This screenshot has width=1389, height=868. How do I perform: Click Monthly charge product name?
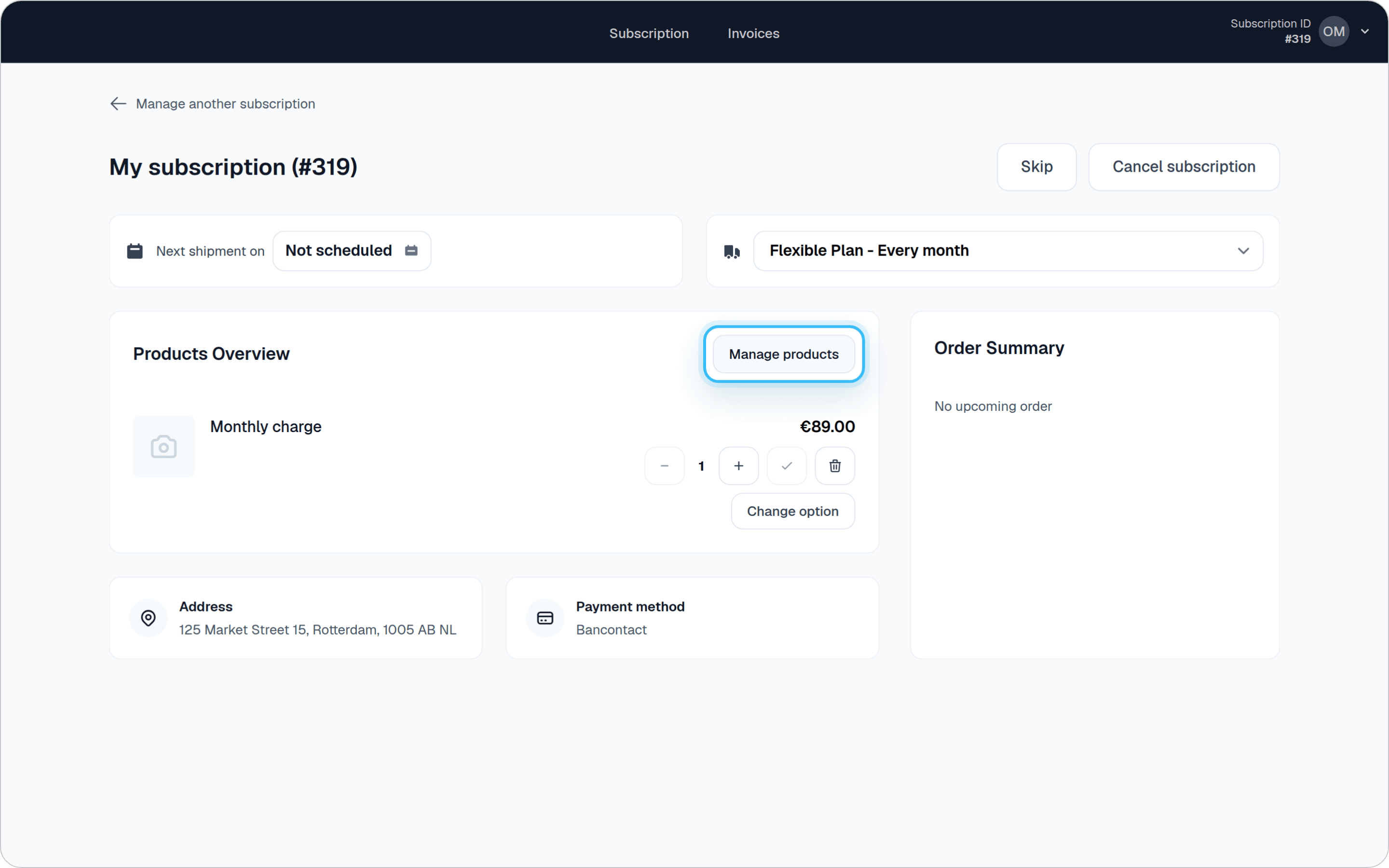coord(266,427)
